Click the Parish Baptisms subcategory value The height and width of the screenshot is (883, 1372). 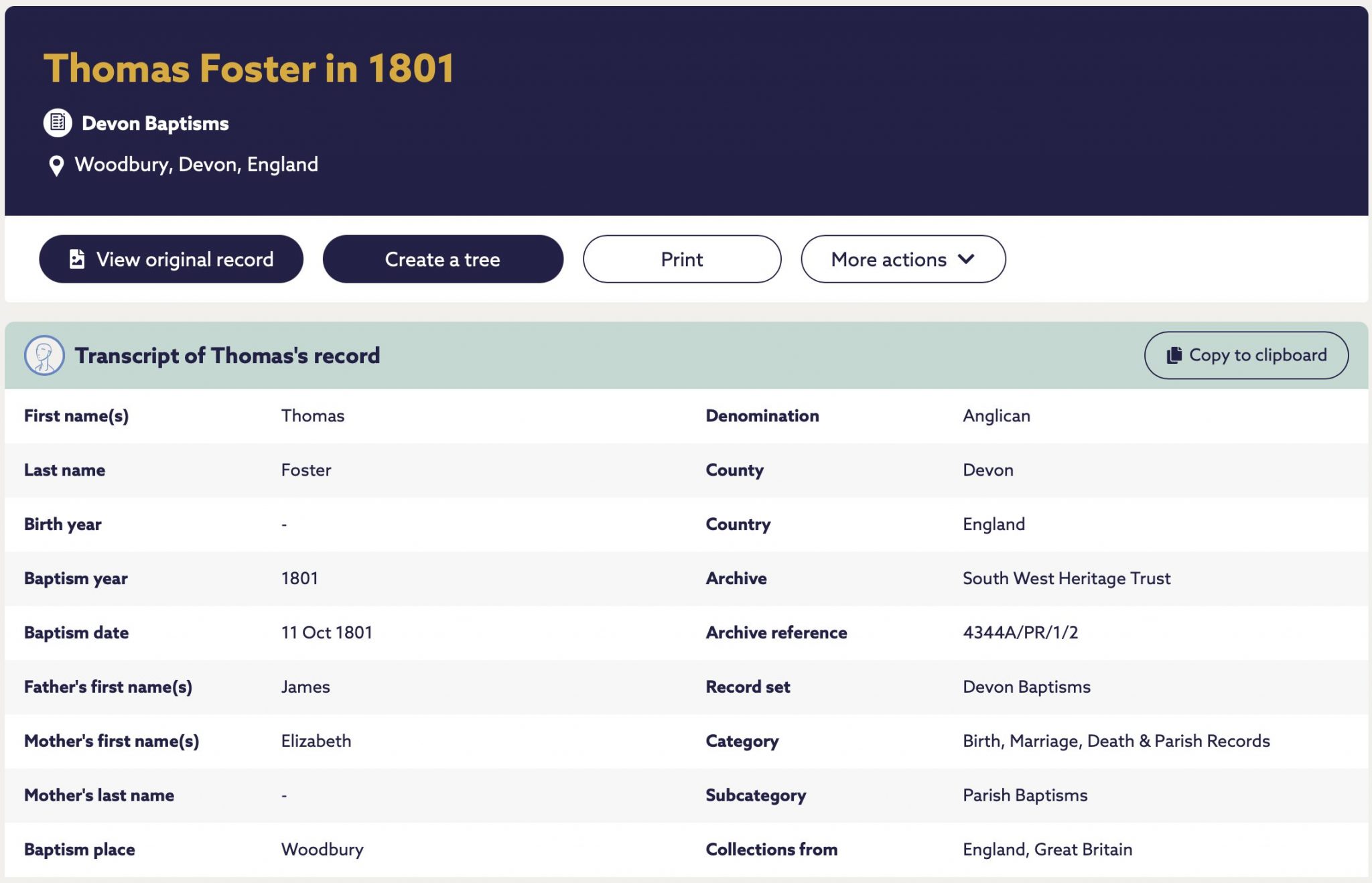[1025, 795]
